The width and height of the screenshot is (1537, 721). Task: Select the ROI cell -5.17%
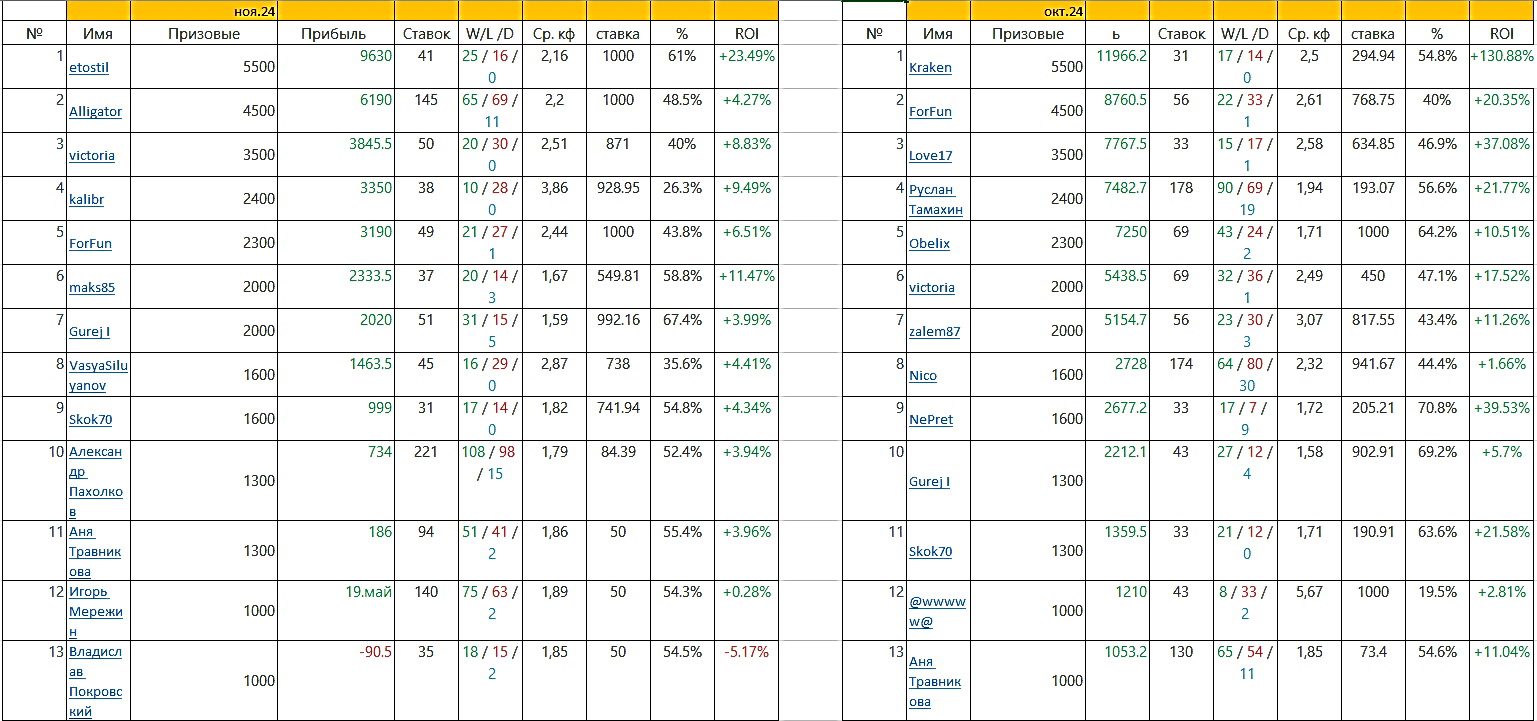tap(746, 681)
